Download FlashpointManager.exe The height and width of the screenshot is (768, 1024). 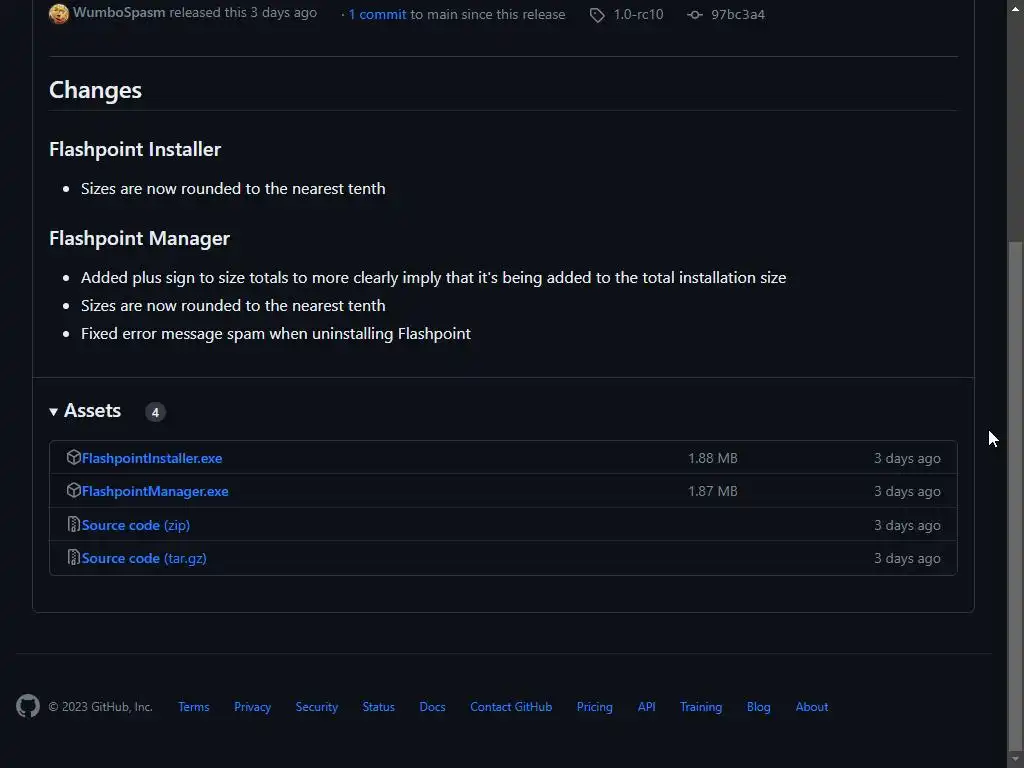[x=155, y=491]
